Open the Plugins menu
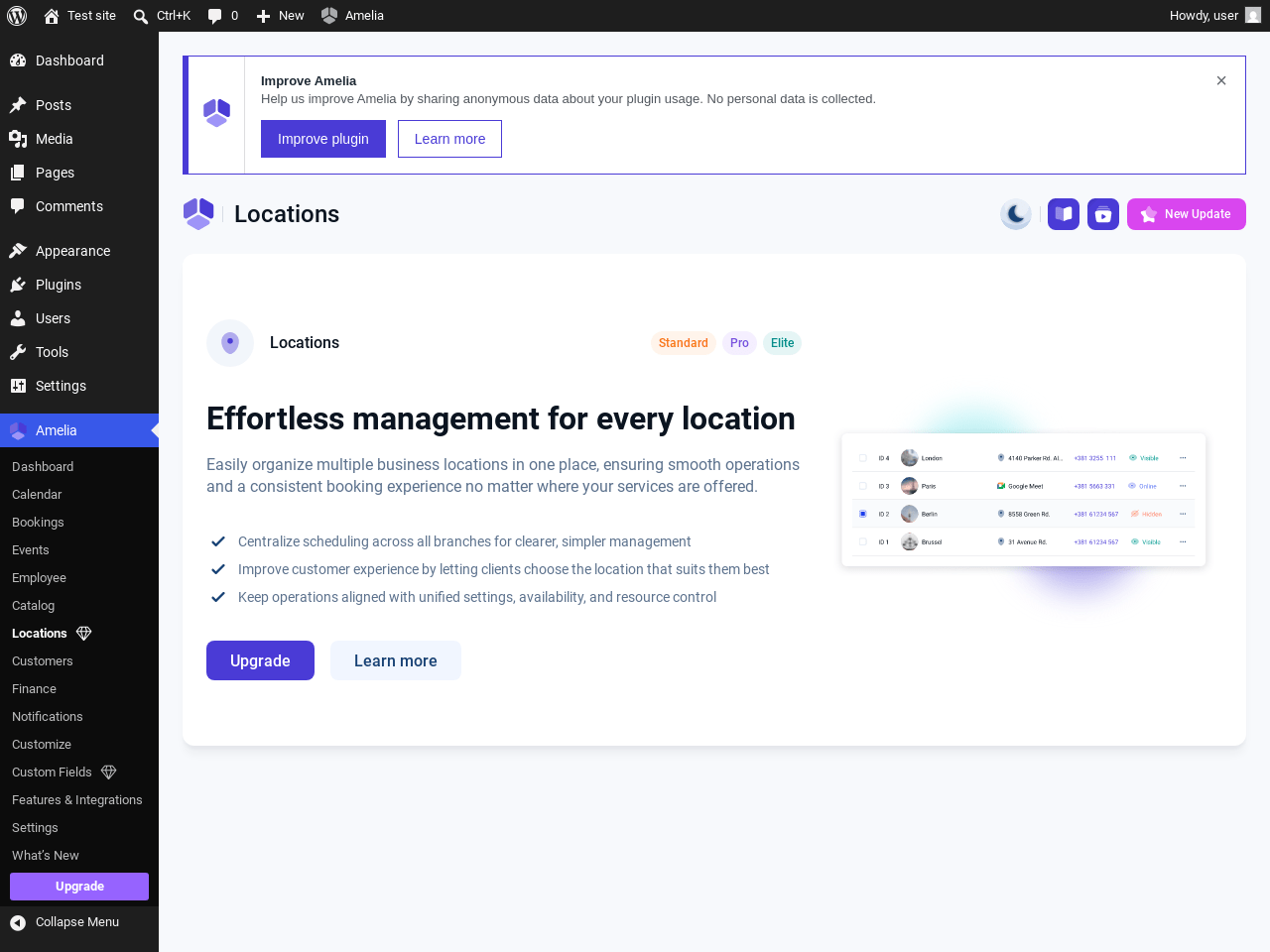The width and height of the screenshot is (1270, 952). (79, 285)
